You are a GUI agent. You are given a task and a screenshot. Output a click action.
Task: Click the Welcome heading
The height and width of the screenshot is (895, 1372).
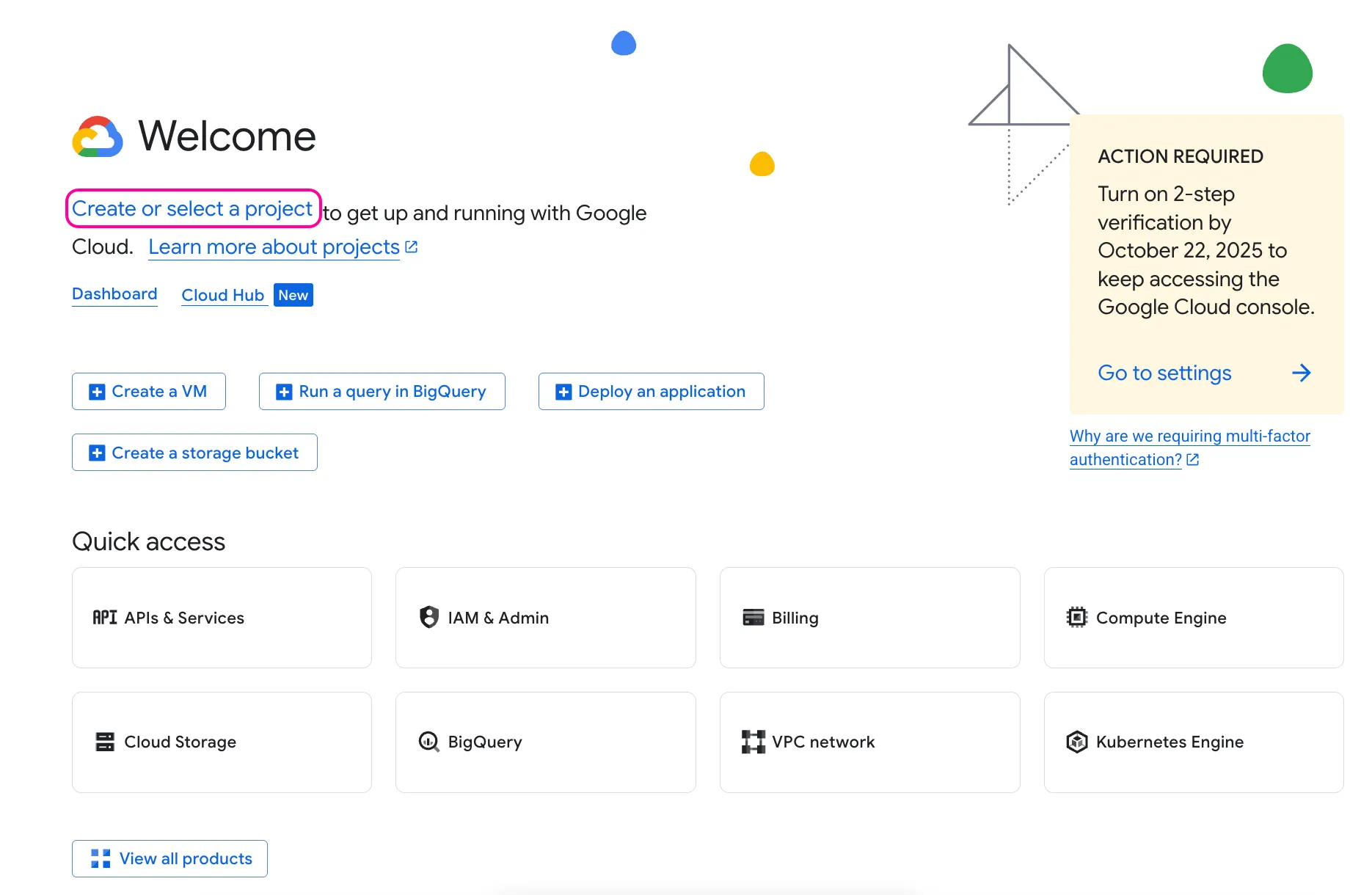click(x=227, y=136)
